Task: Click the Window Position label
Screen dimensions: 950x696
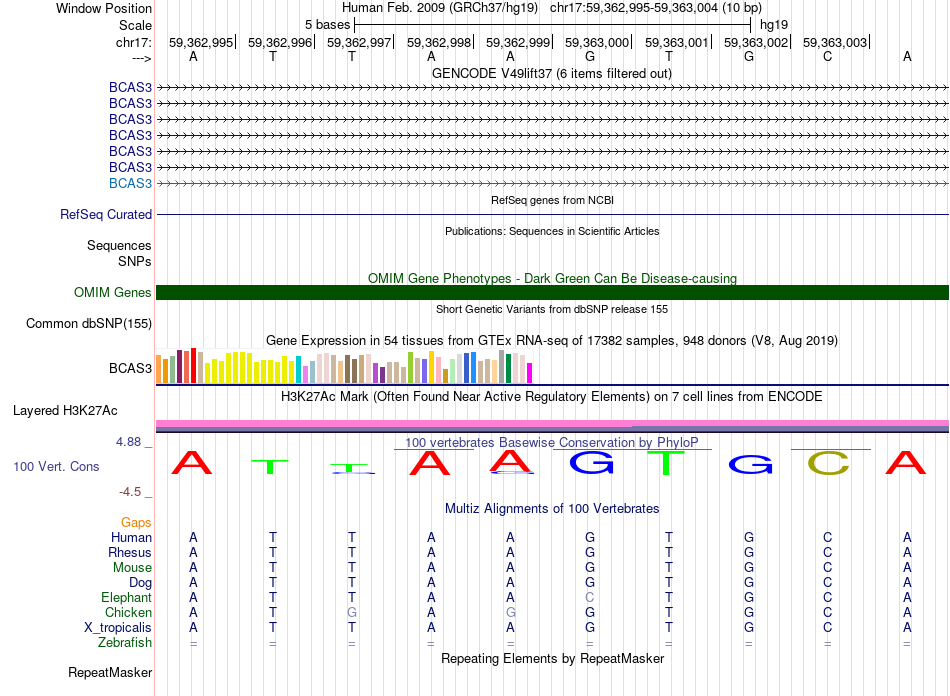Action: (104, 8)
